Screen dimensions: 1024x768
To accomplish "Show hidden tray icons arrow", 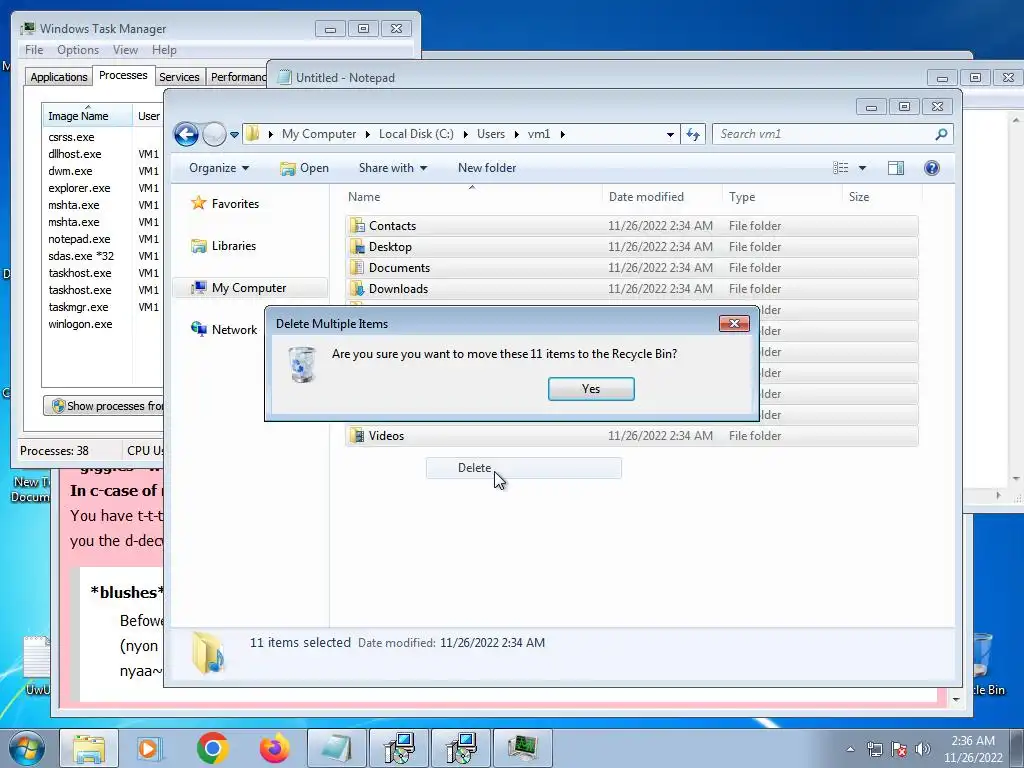I will tap(850, 749).
